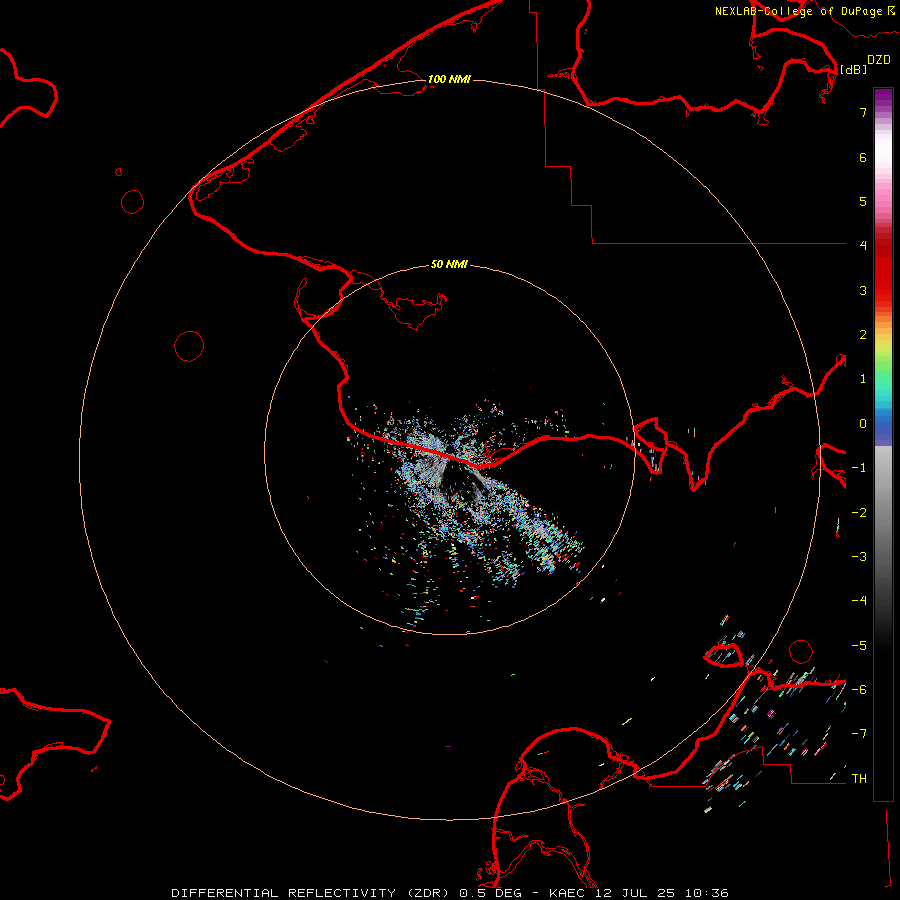Click the 5 value on the color scale
This screenshot has width=900, height=900.
pos(863,201)
